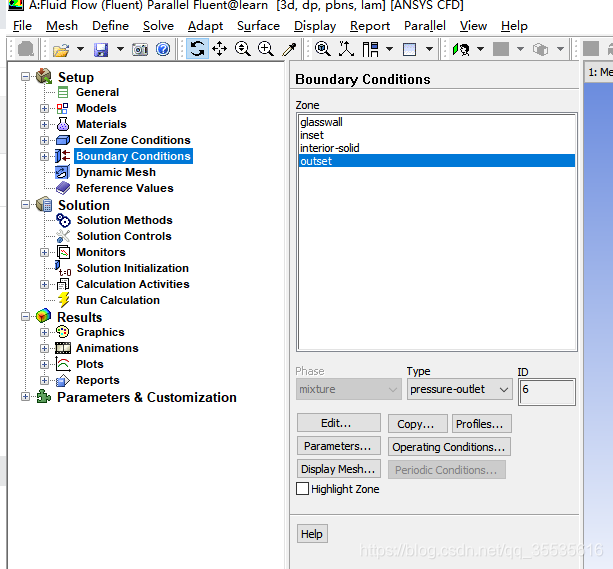The height and width of the screenshot is (569, 613).
Task: Click the Copy... button
Action: click(x=418, y=424)
